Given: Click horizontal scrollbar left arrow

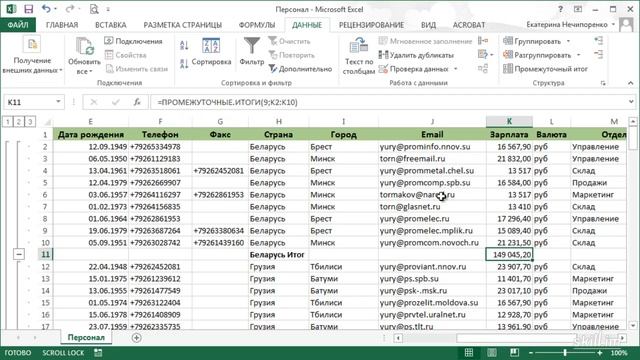Looking at the screenshot, I should tap(398, 338).
